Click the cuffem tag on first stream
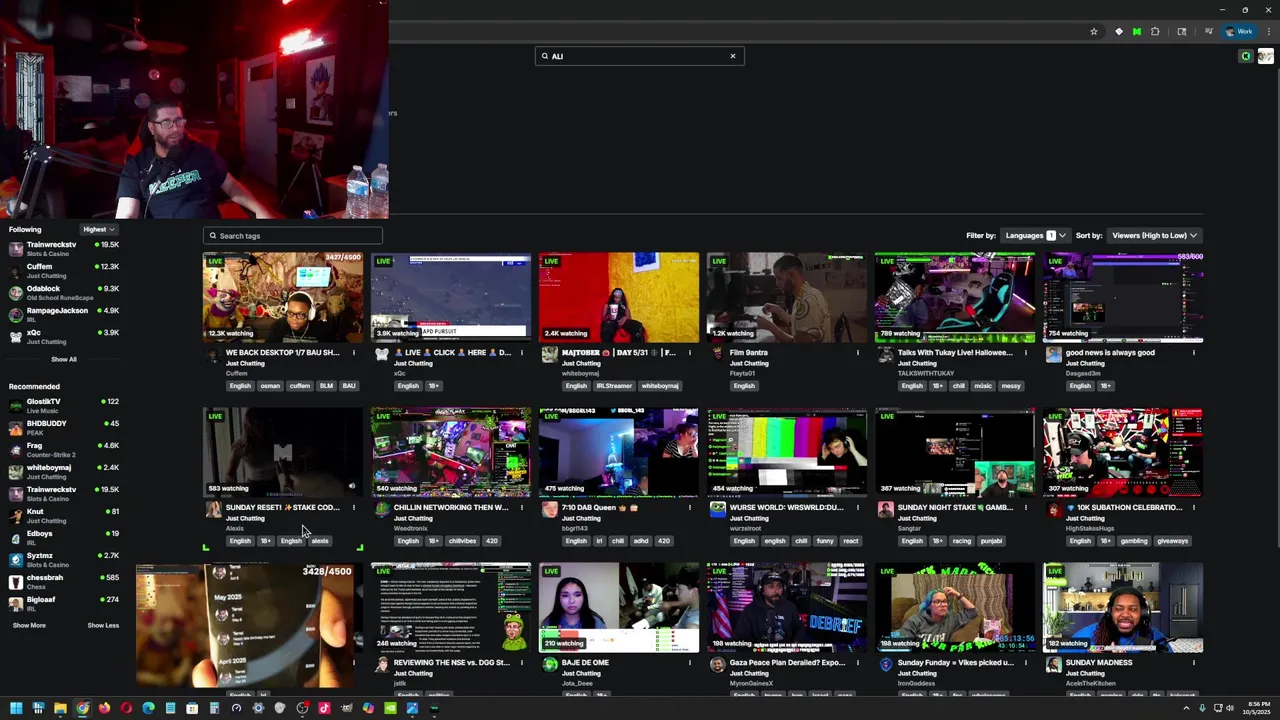 [299, 386]
